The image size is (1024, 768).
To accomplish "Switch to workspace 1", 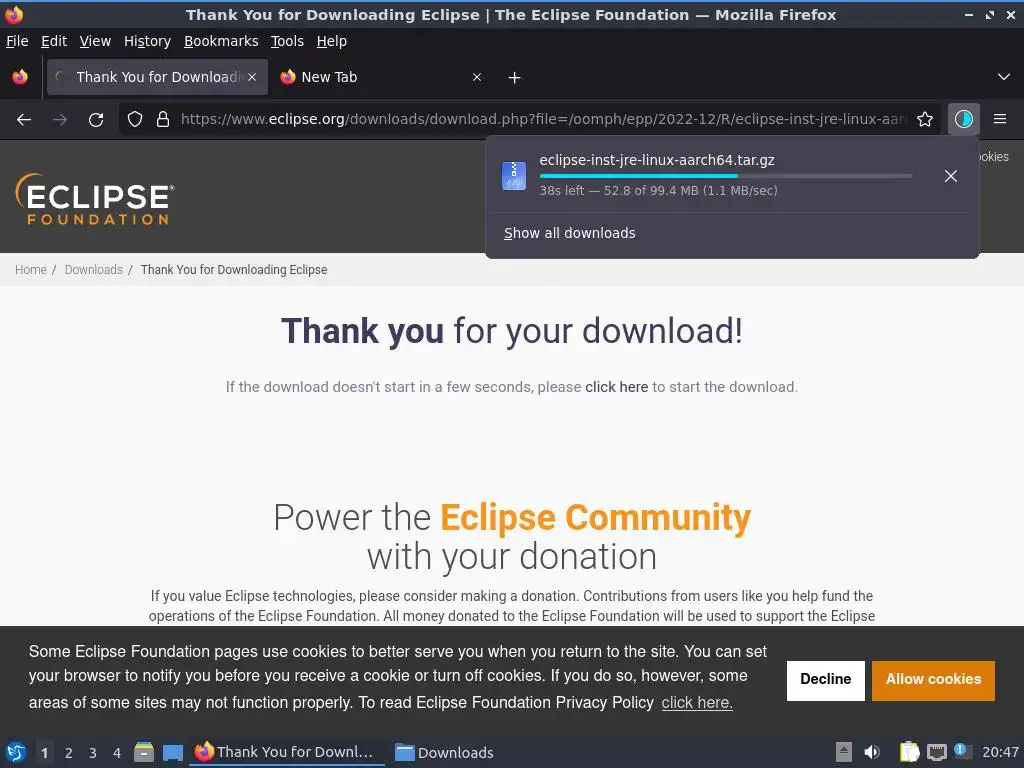I will [44, 753].
